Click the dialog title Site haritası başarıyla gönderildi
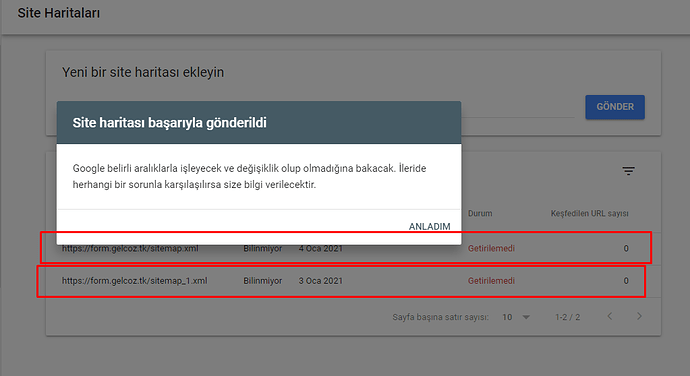 click(x=169, y=123)
